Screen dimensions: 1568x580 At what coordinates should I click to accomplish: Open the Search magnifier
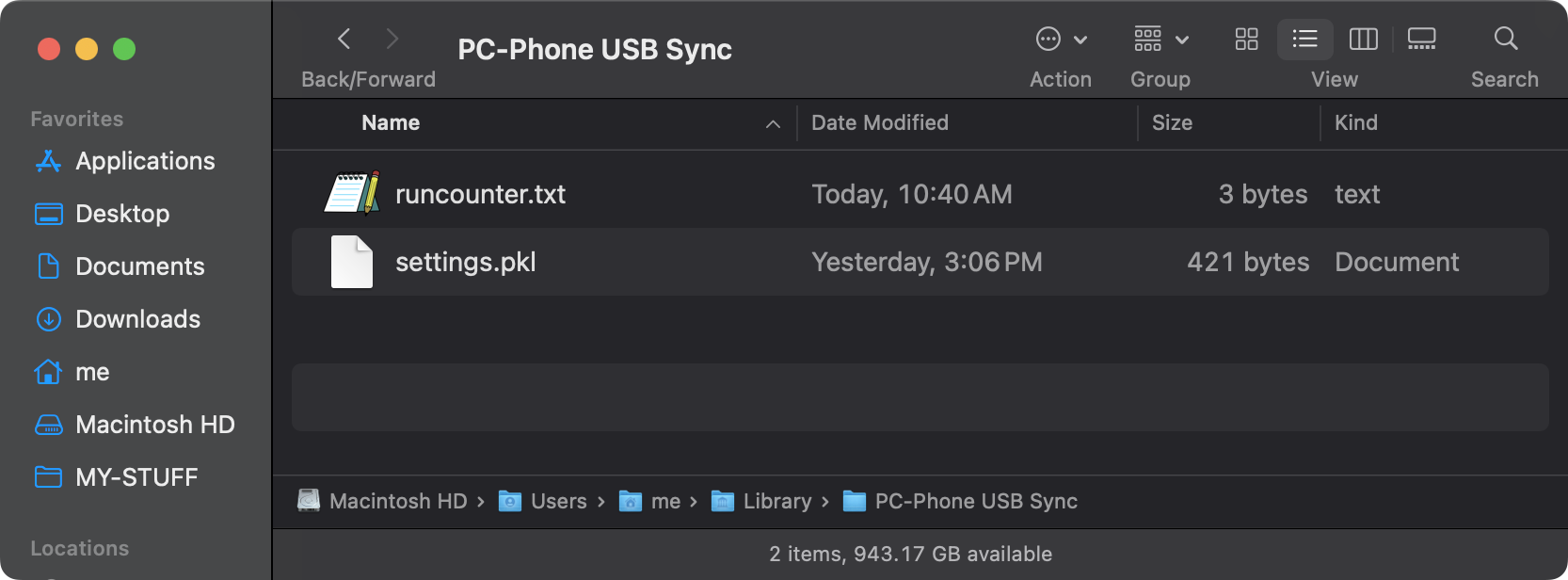[1506, 39]
